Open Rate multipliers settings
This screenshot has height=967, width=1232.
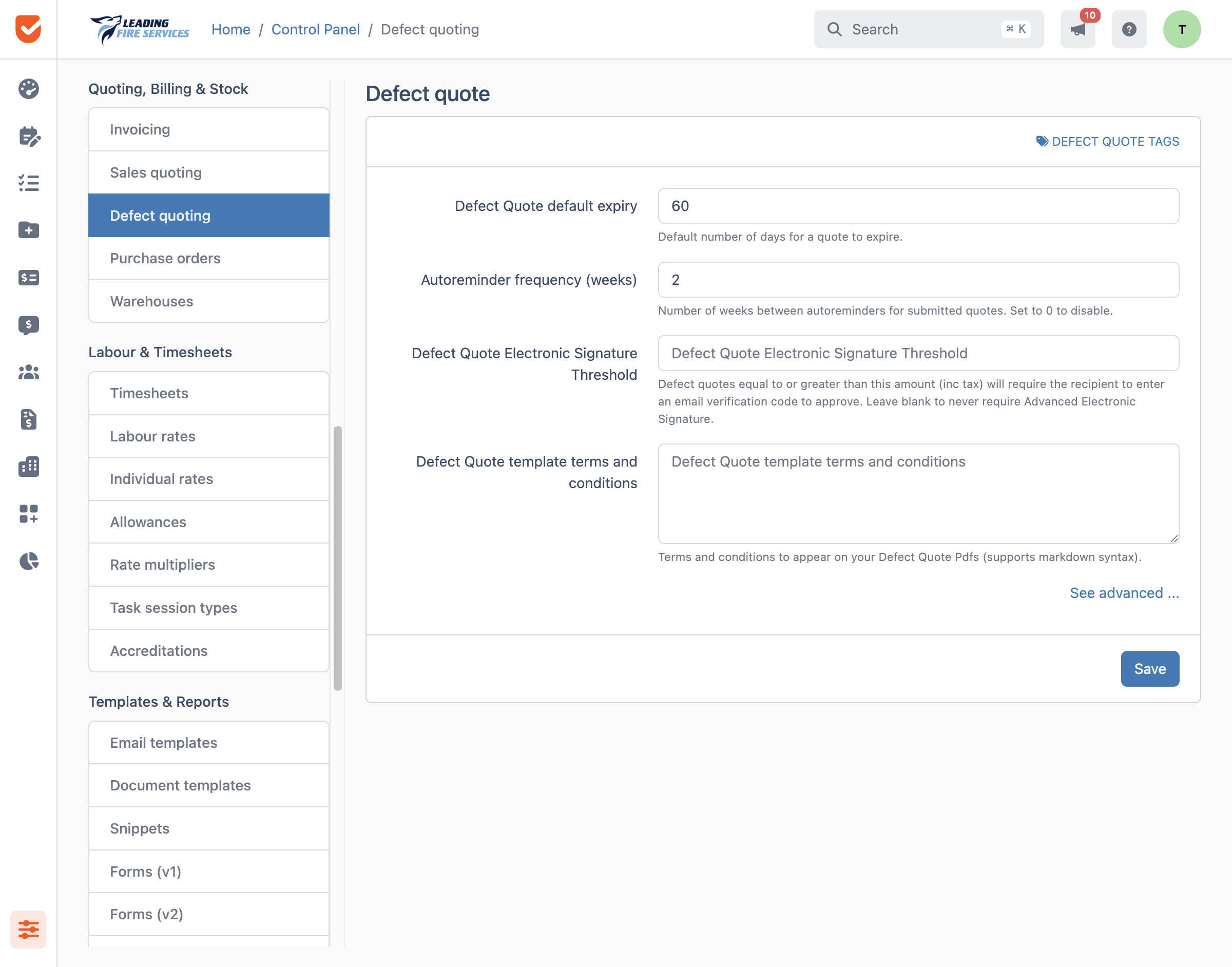(209, 565)
